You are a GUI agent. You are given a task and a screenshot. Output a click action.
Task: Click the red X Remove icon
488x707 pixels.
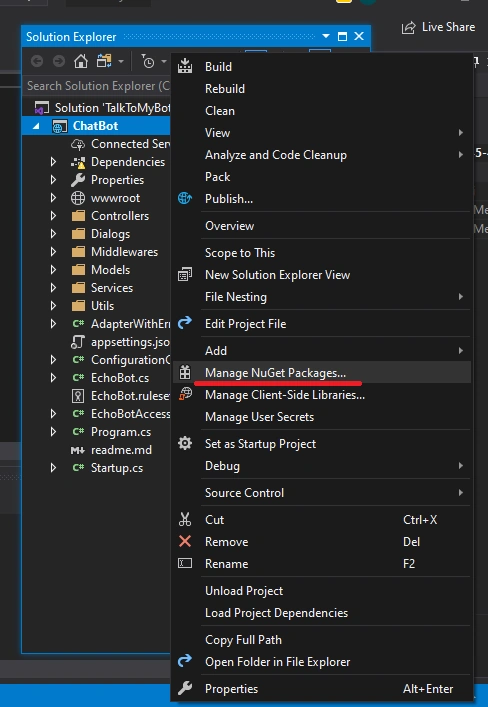point(185,541)
